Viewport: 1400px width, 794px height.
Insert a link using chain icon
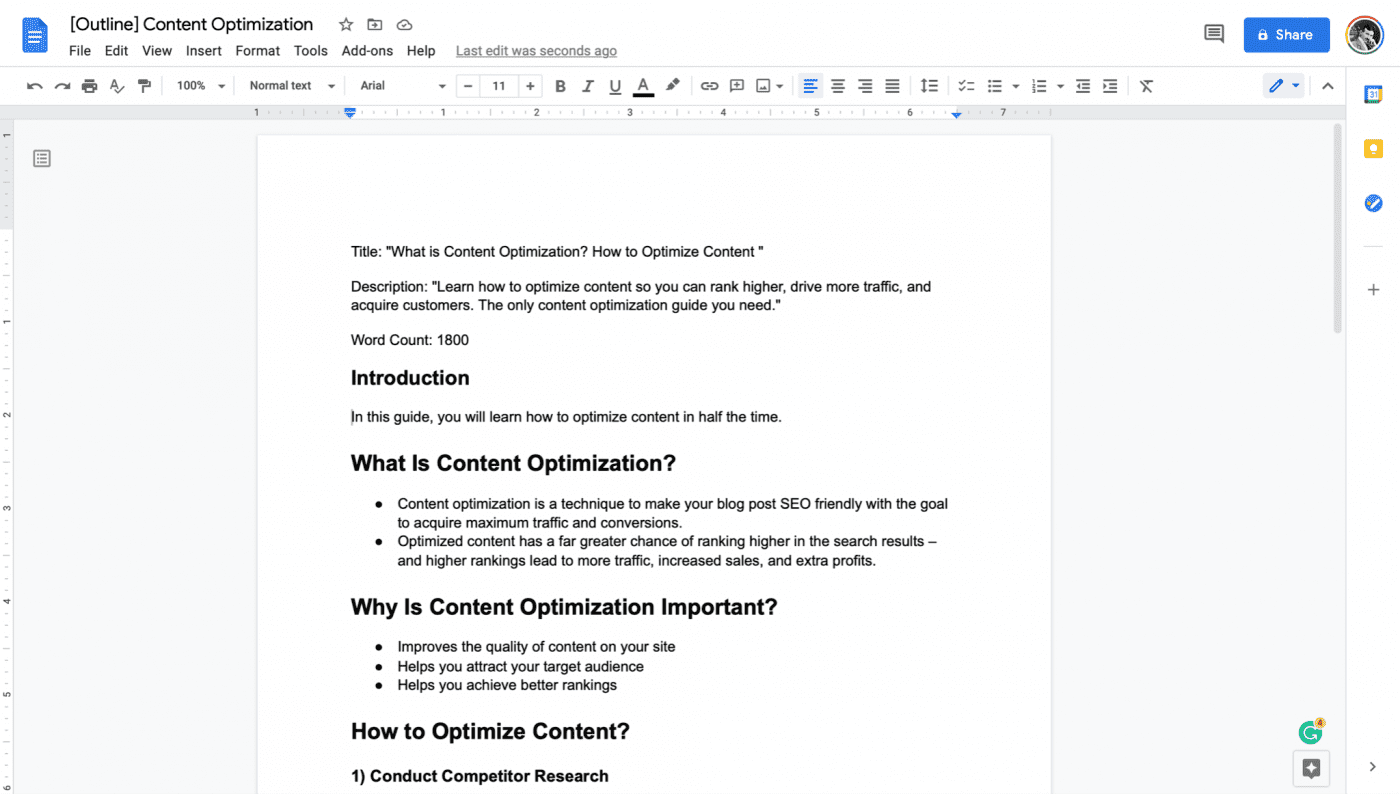[709, 86]
